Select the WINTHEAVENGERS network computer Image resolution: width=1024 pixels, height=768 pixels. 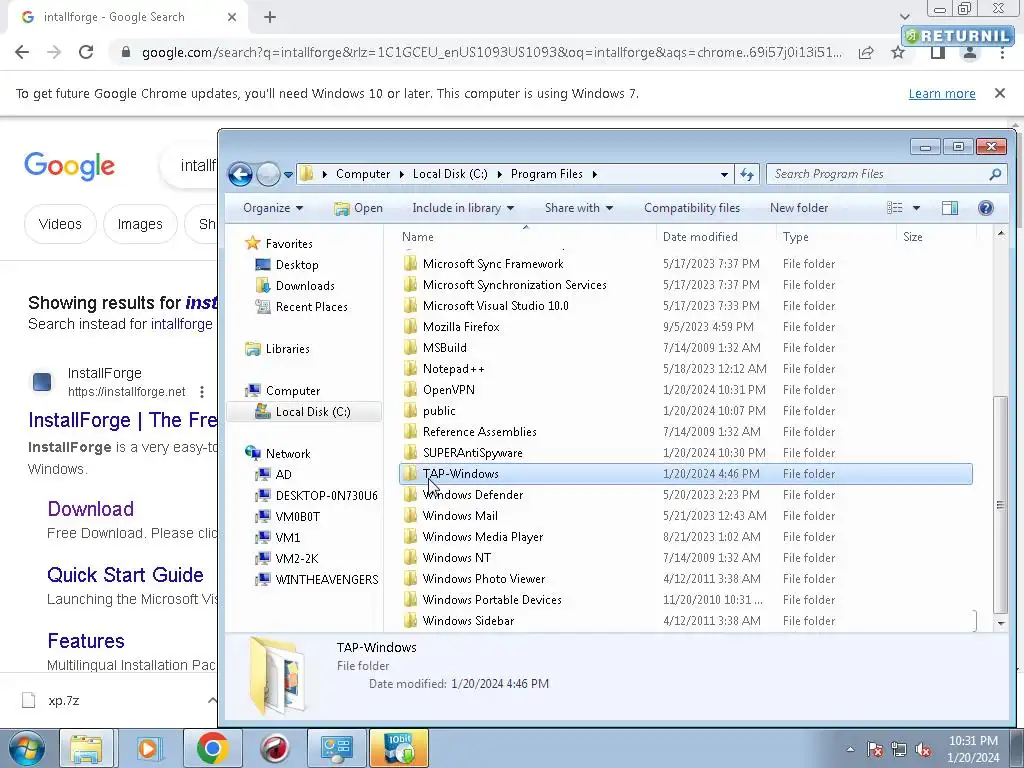coord(327,579)
